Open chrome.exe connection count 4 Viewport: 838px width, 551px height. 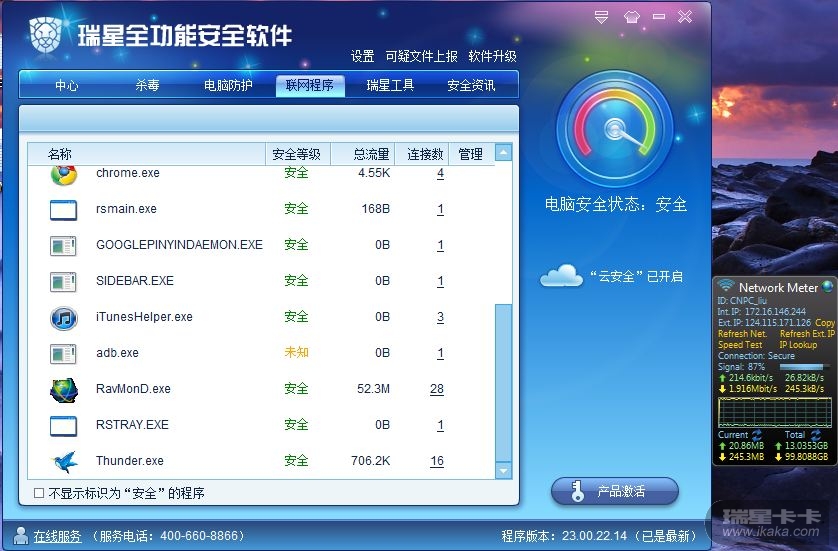(x=440, y=173)
